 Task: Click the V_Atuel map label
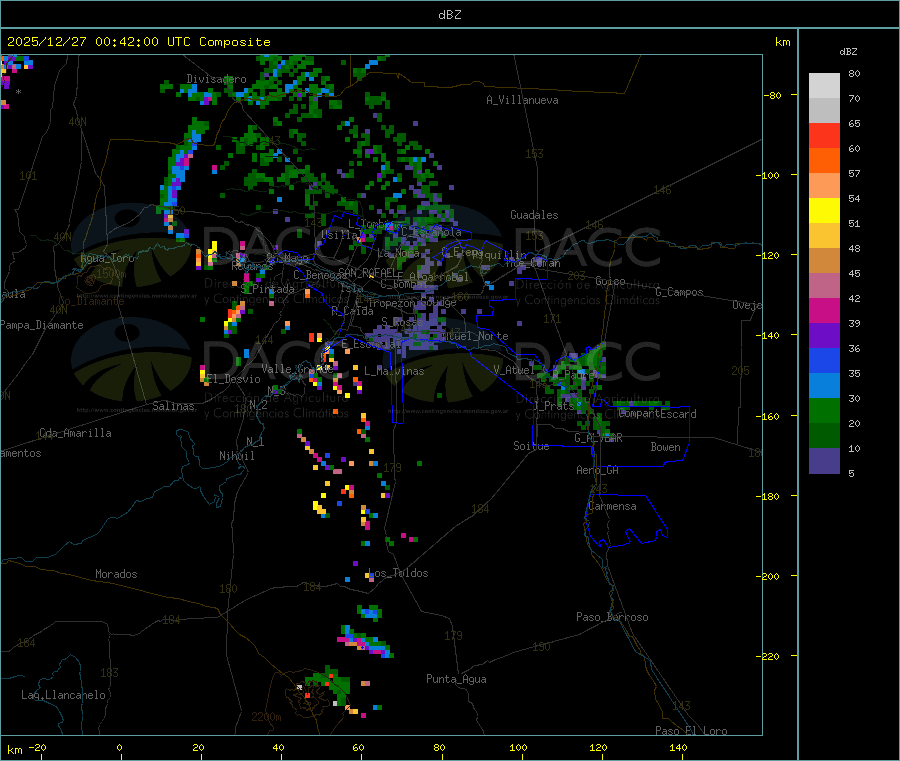514,370
